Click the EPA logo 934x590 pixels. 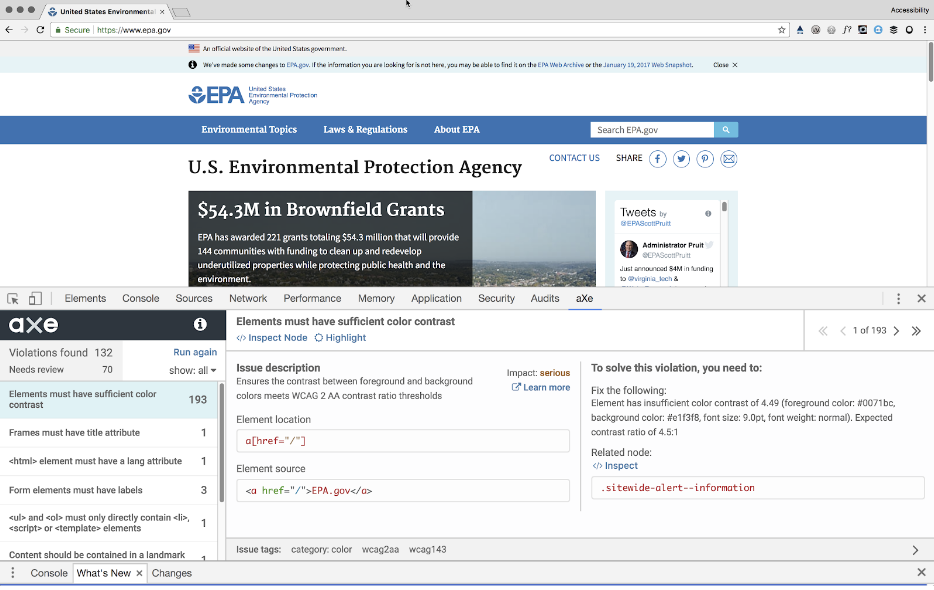coord(253,95)
